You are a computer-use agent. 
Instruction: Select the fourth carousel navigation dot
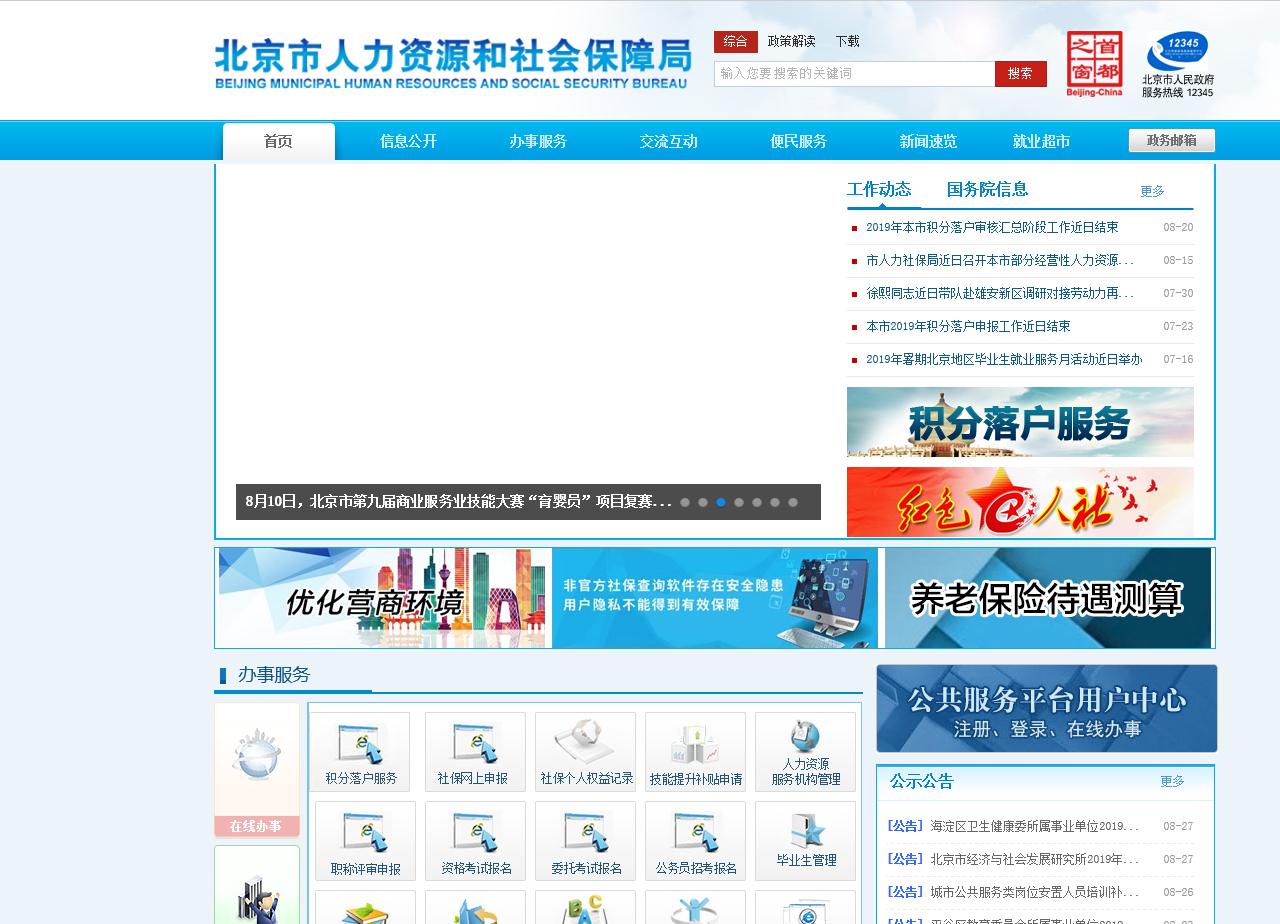(737, 502)
